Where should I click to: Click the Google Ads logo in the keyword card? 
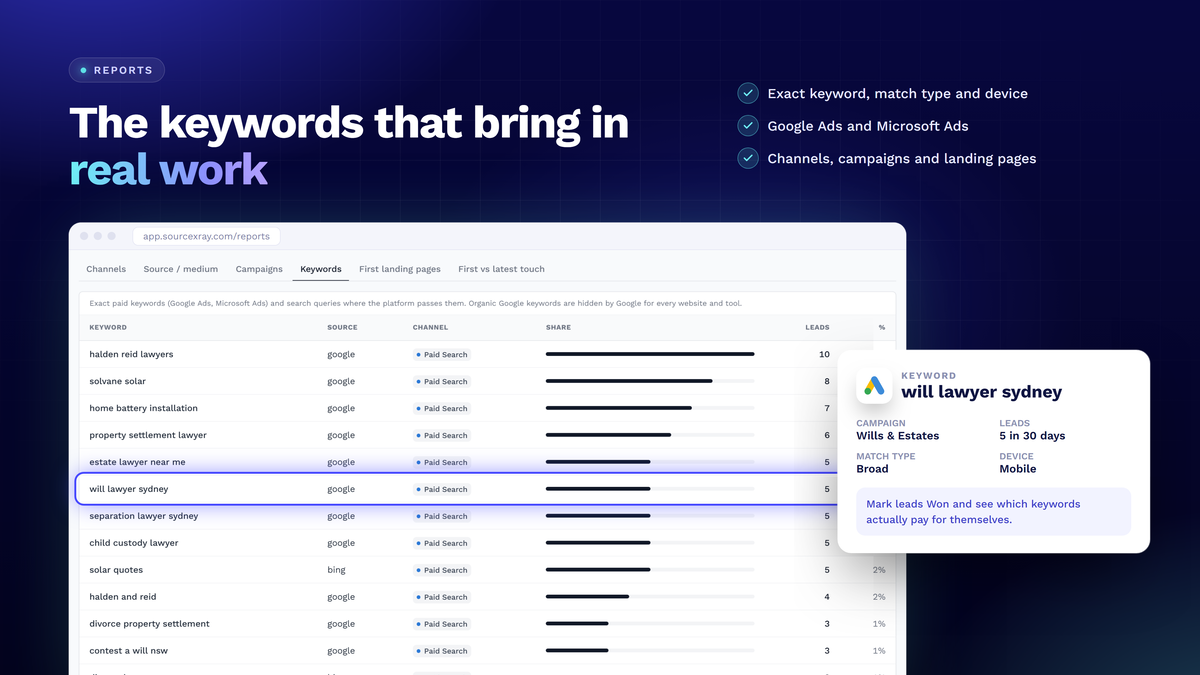pos(875,386)
